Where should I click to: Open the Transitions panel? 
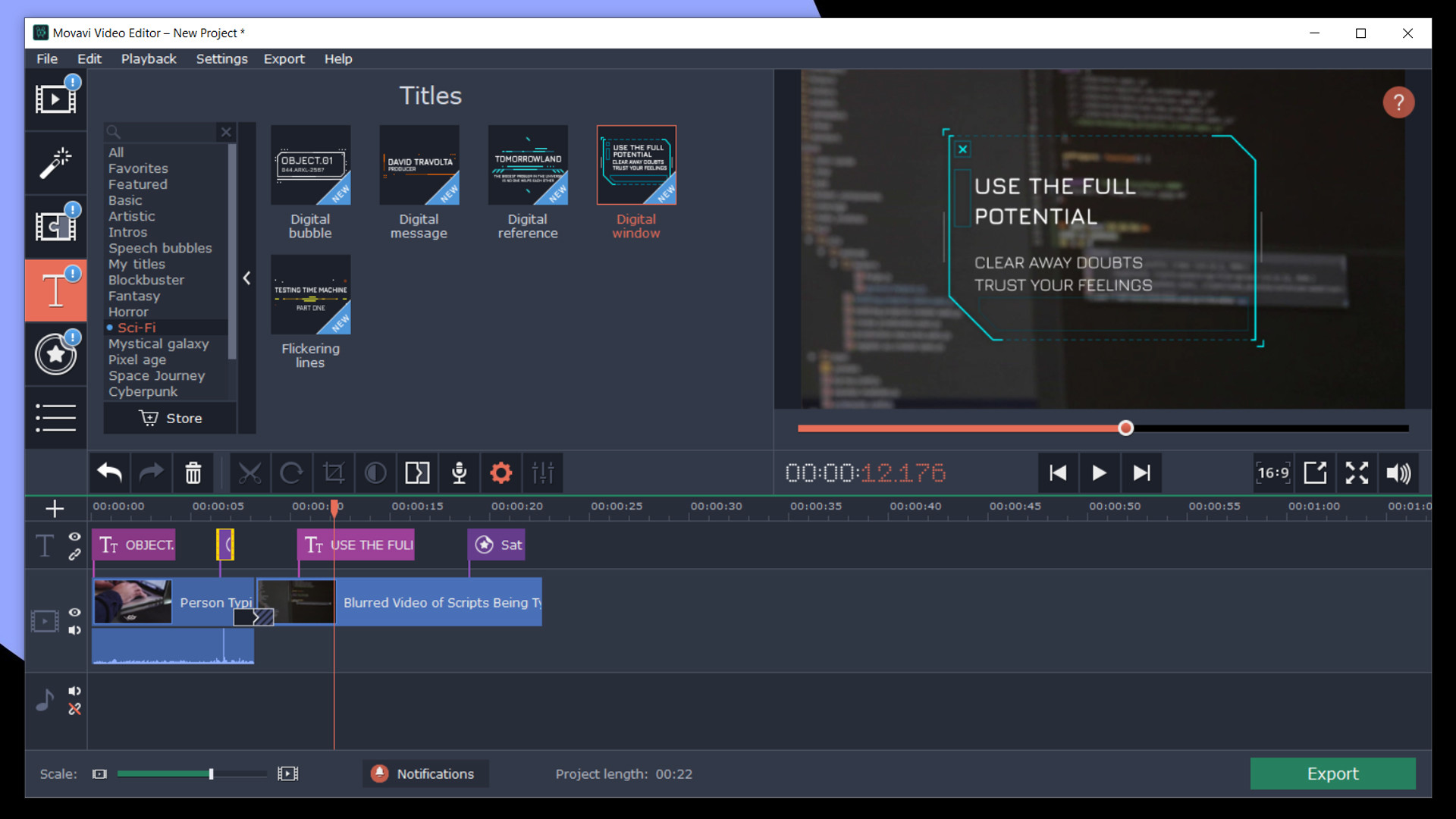tap(55, 226)
